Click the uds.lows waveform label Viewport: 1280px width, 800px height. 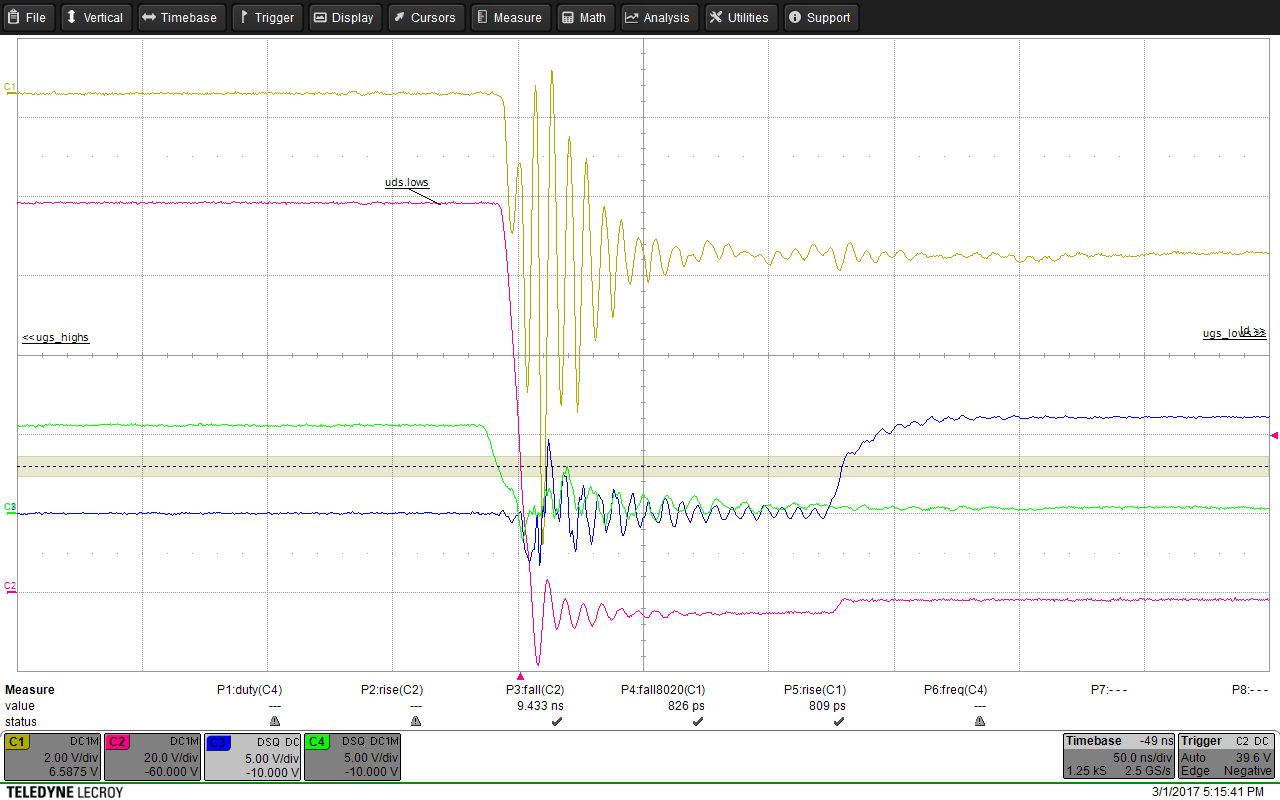tap(407, 182)
